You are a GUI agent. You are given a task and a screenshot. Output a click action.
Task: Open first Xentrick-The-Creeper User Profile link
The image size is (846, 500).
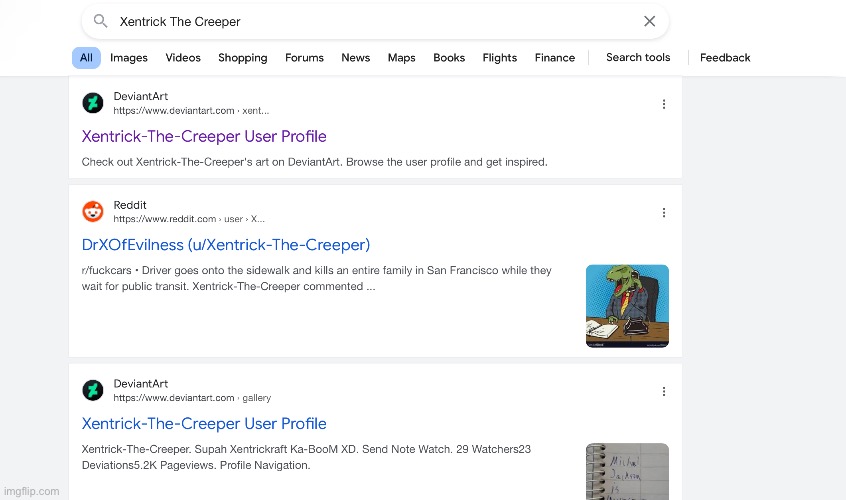(204, 136)
